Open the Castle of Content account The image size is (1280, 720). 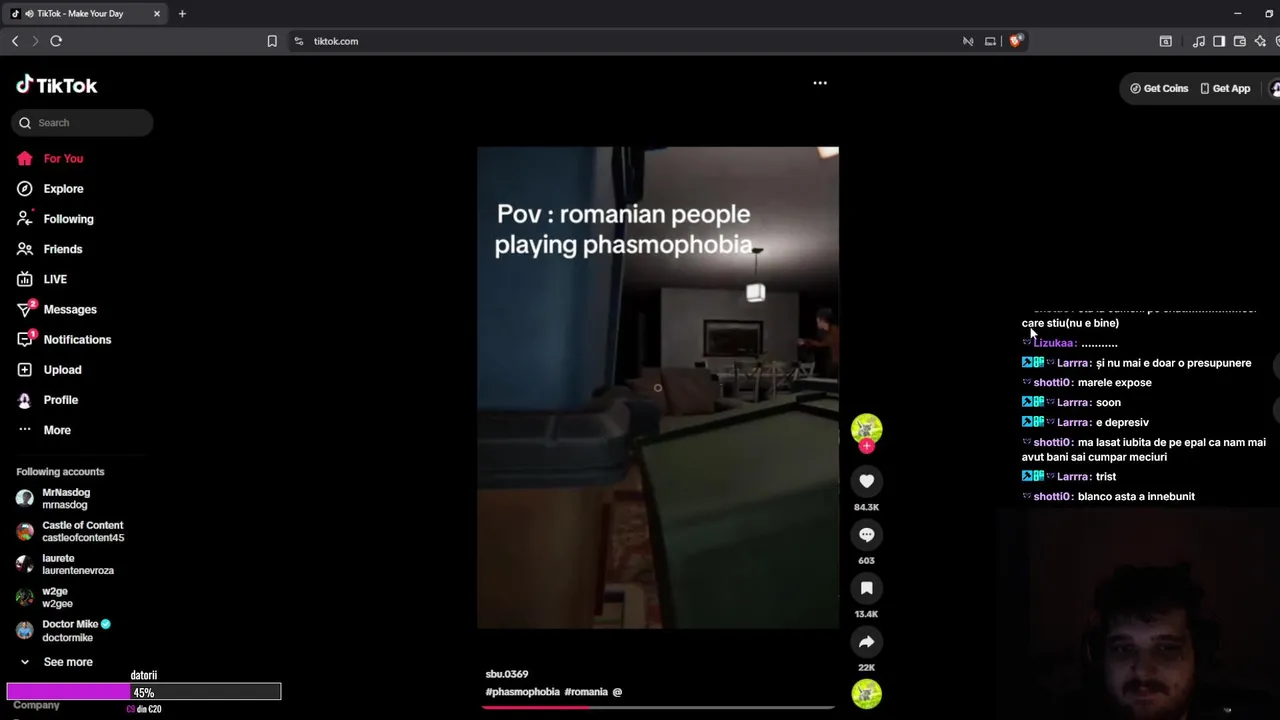pos(70,531)
